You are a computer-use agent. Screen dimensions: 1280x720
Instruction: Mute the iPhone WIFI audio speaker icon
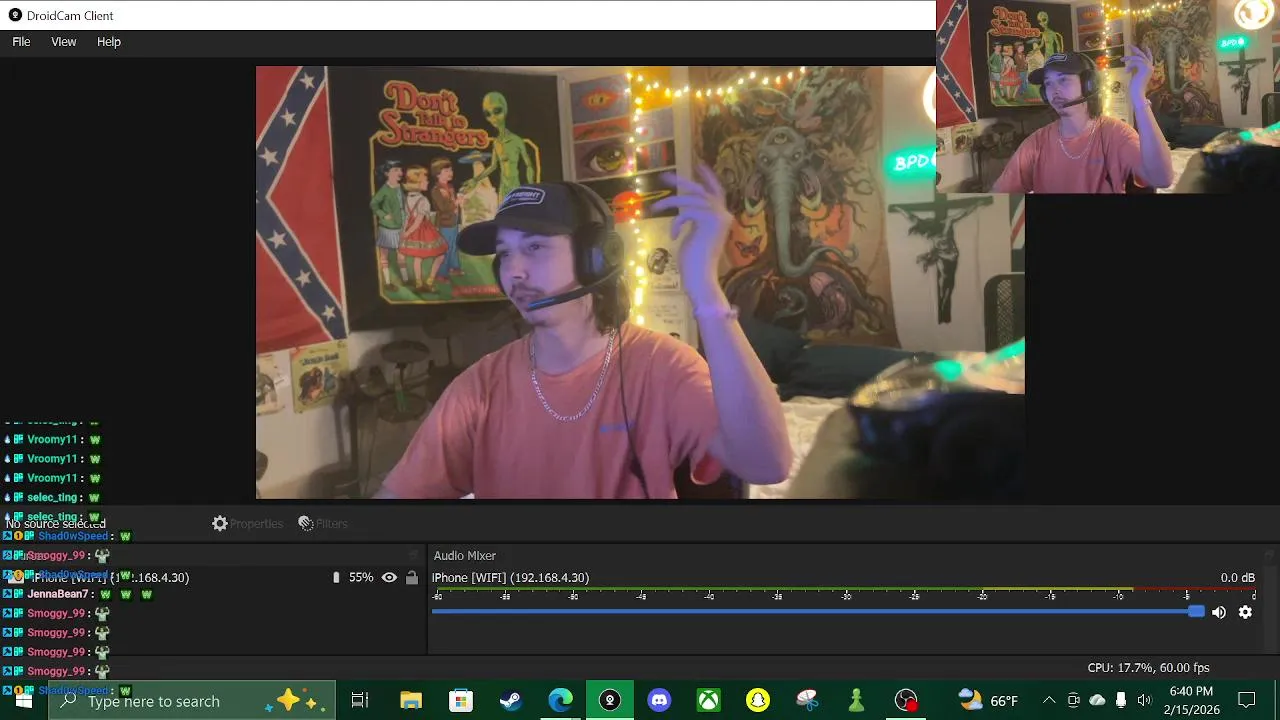click(1219, 612)
